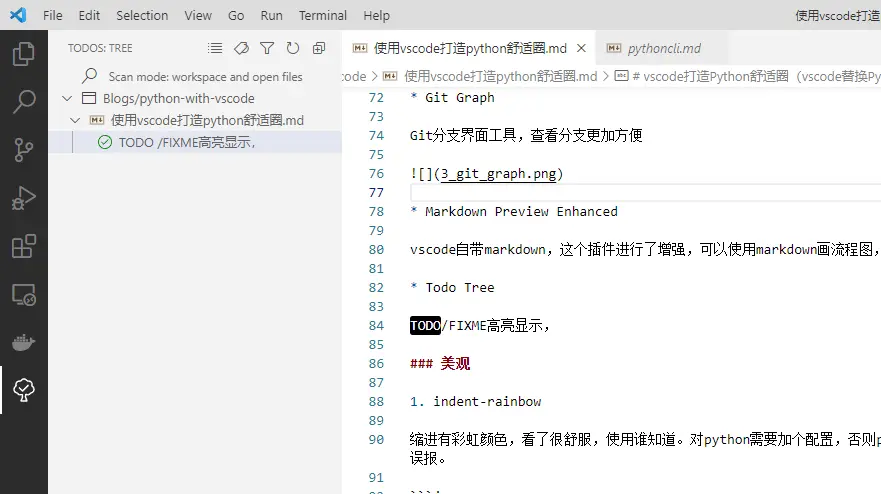This screenshot has width=881, height=494.
Task: Expand all nodes in the TODOs tree
Action: coord(319,48)
